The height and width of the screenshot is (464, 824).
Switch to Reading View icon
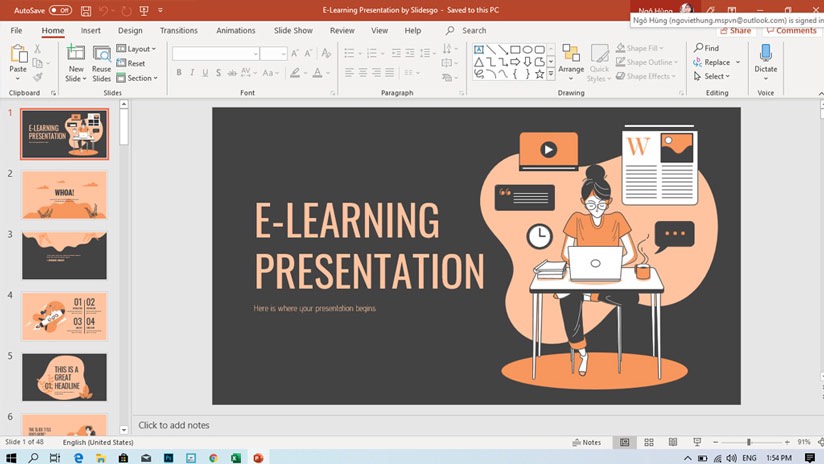(673, 442)
